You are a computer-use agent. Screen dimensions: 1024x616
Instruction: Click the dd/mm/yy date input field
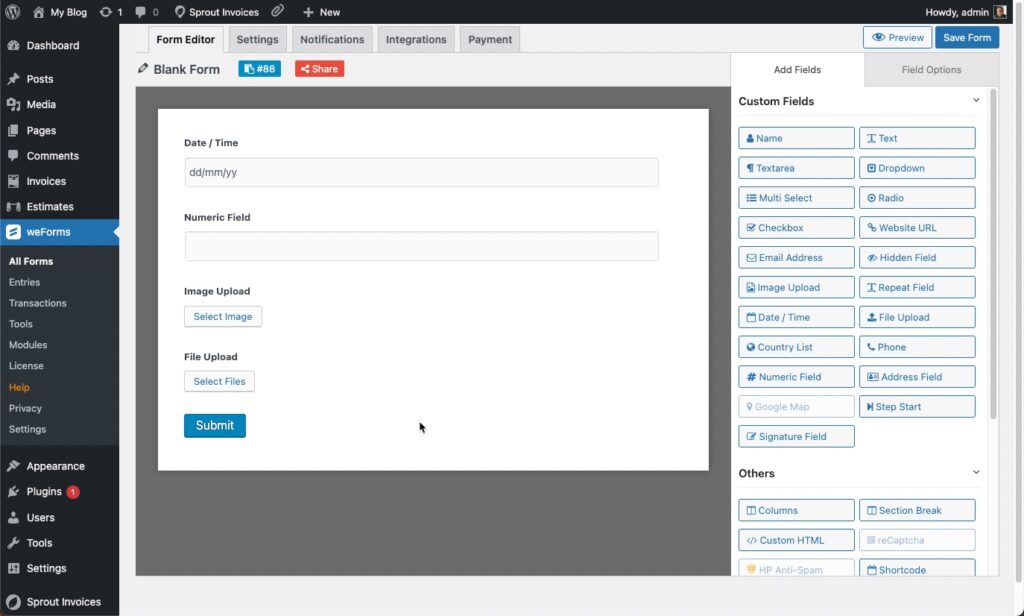pos(420,171)
